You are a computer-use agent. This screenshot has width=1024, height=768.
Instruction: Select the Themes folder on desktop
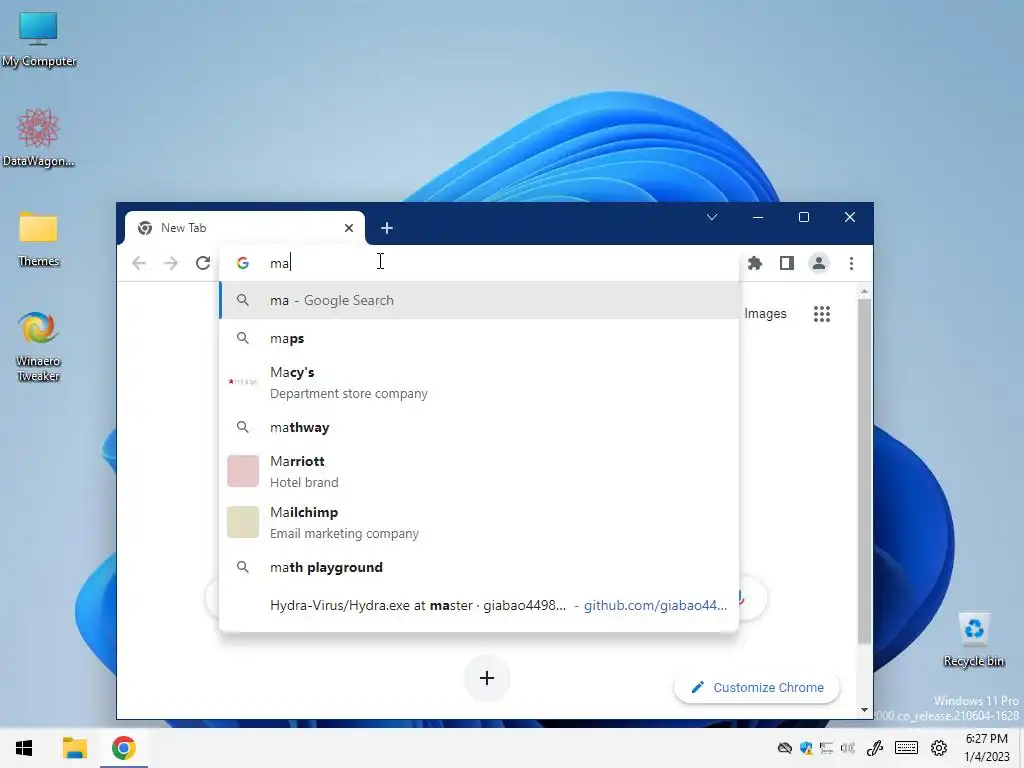[x=38, y=240]
